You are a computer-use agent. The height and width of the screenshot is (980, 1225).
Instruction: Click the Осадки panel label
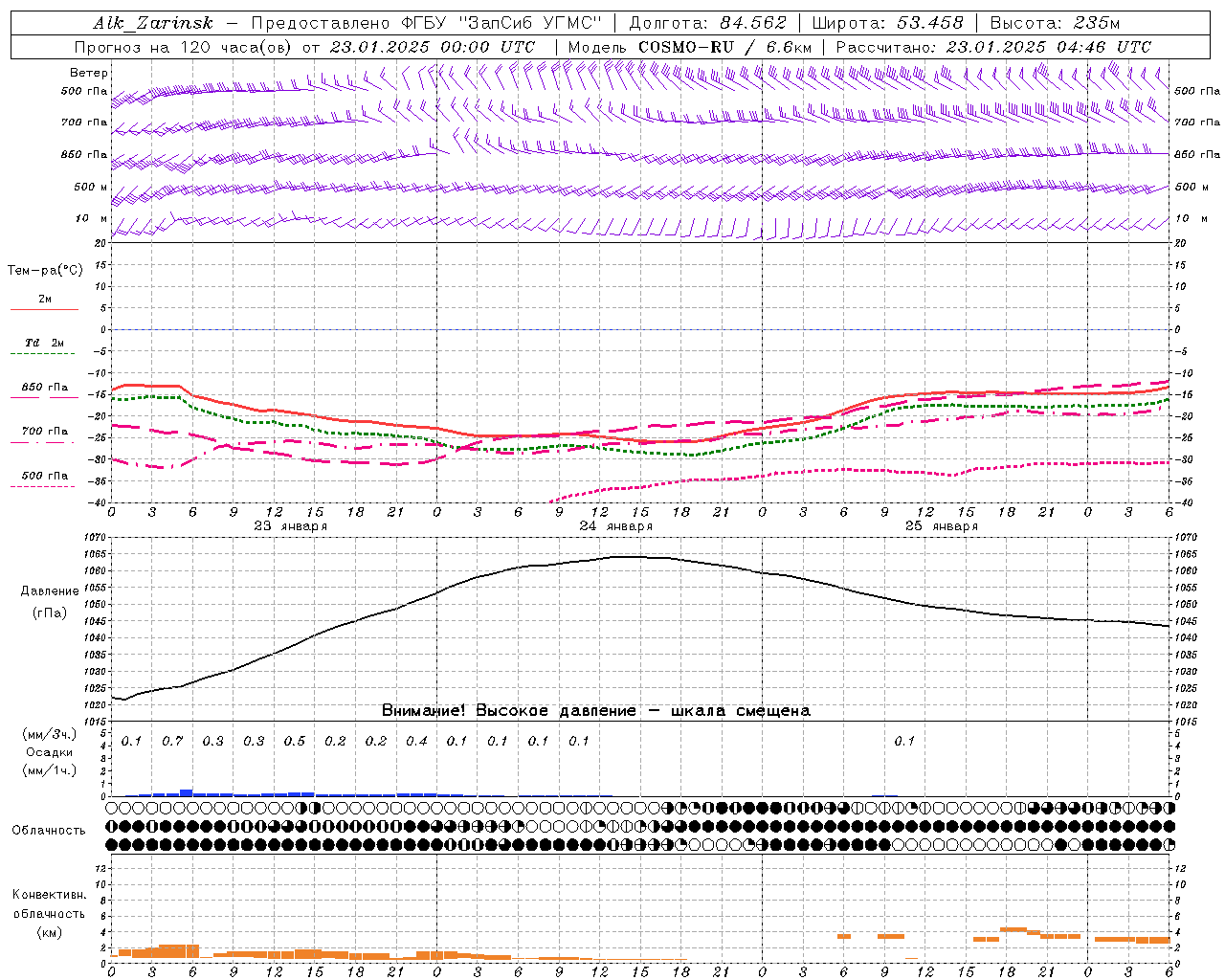coord(50,752)
